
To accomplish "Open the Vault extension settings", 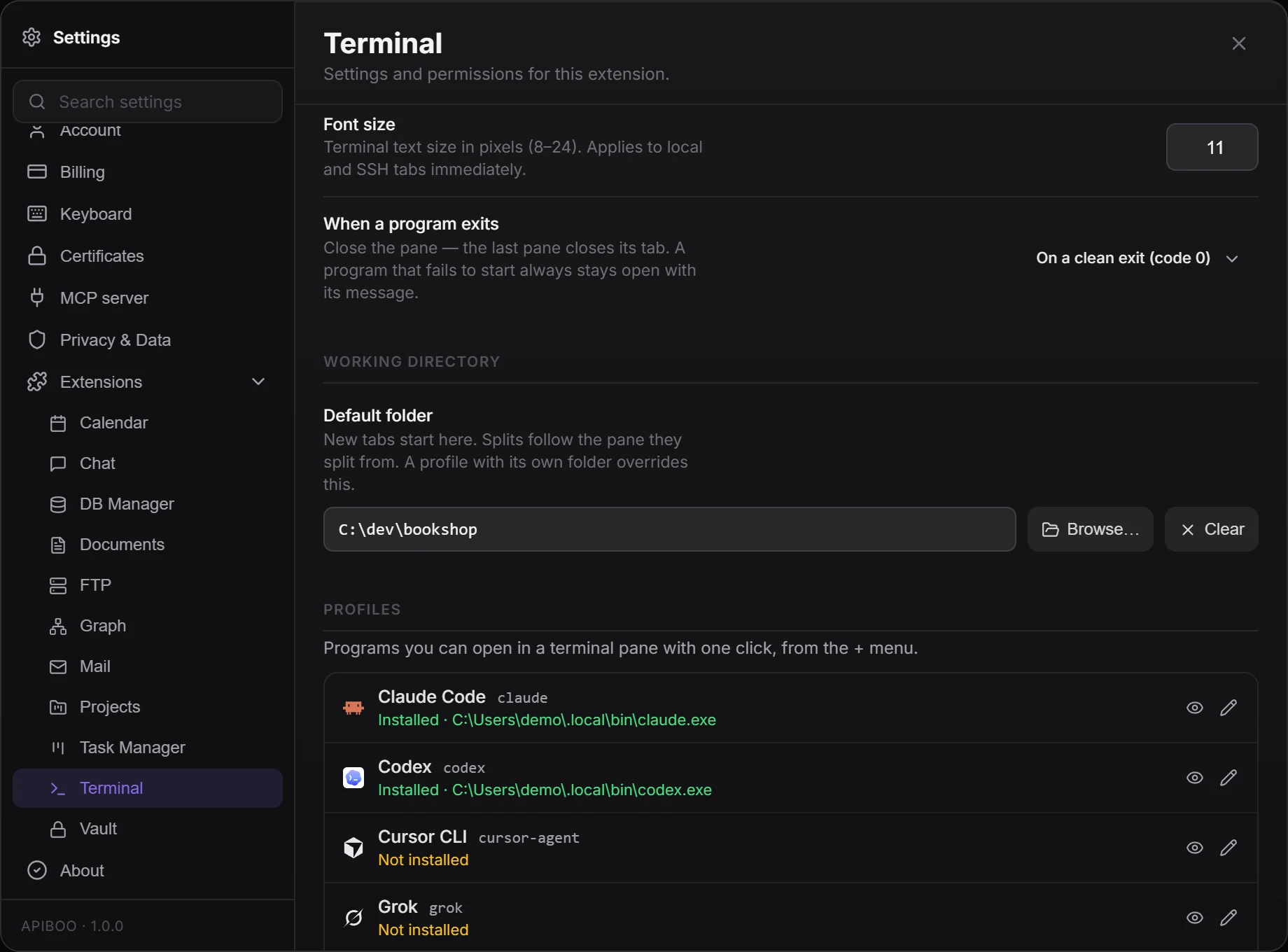I will (148, 829).
